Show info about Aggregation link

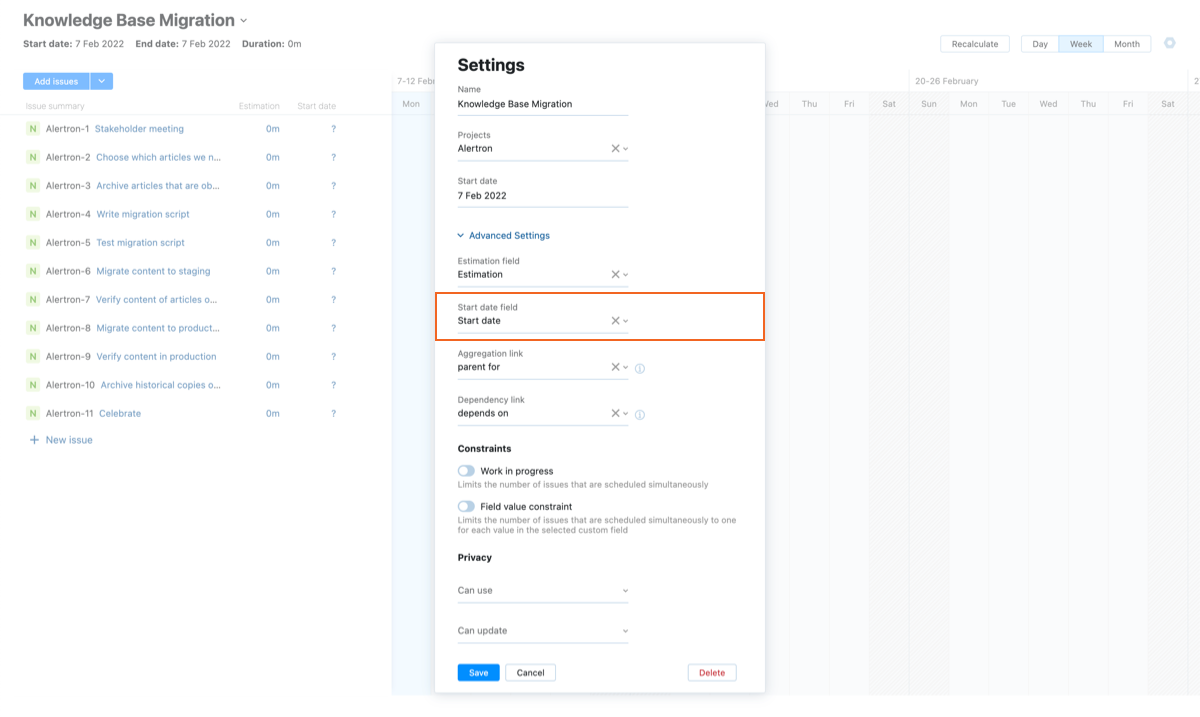click(640, 368)
